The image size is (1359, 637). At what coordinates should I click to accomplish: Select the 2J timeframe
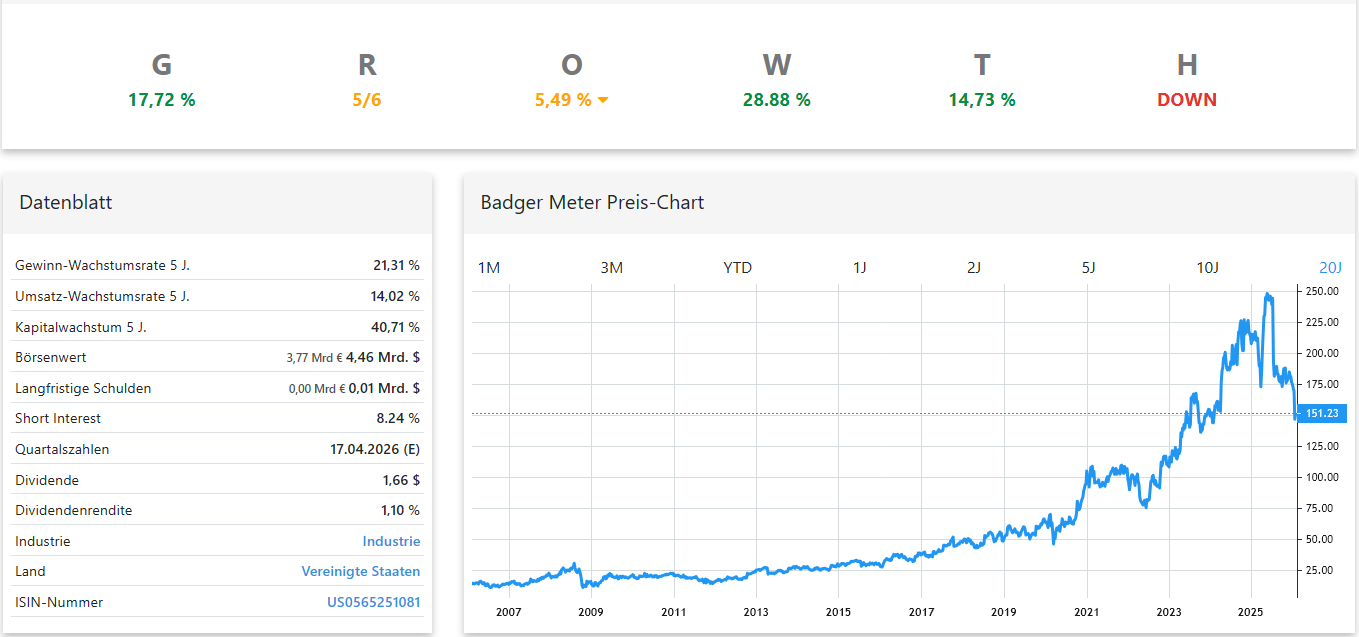pyautogui.click(x=975, y=267)
